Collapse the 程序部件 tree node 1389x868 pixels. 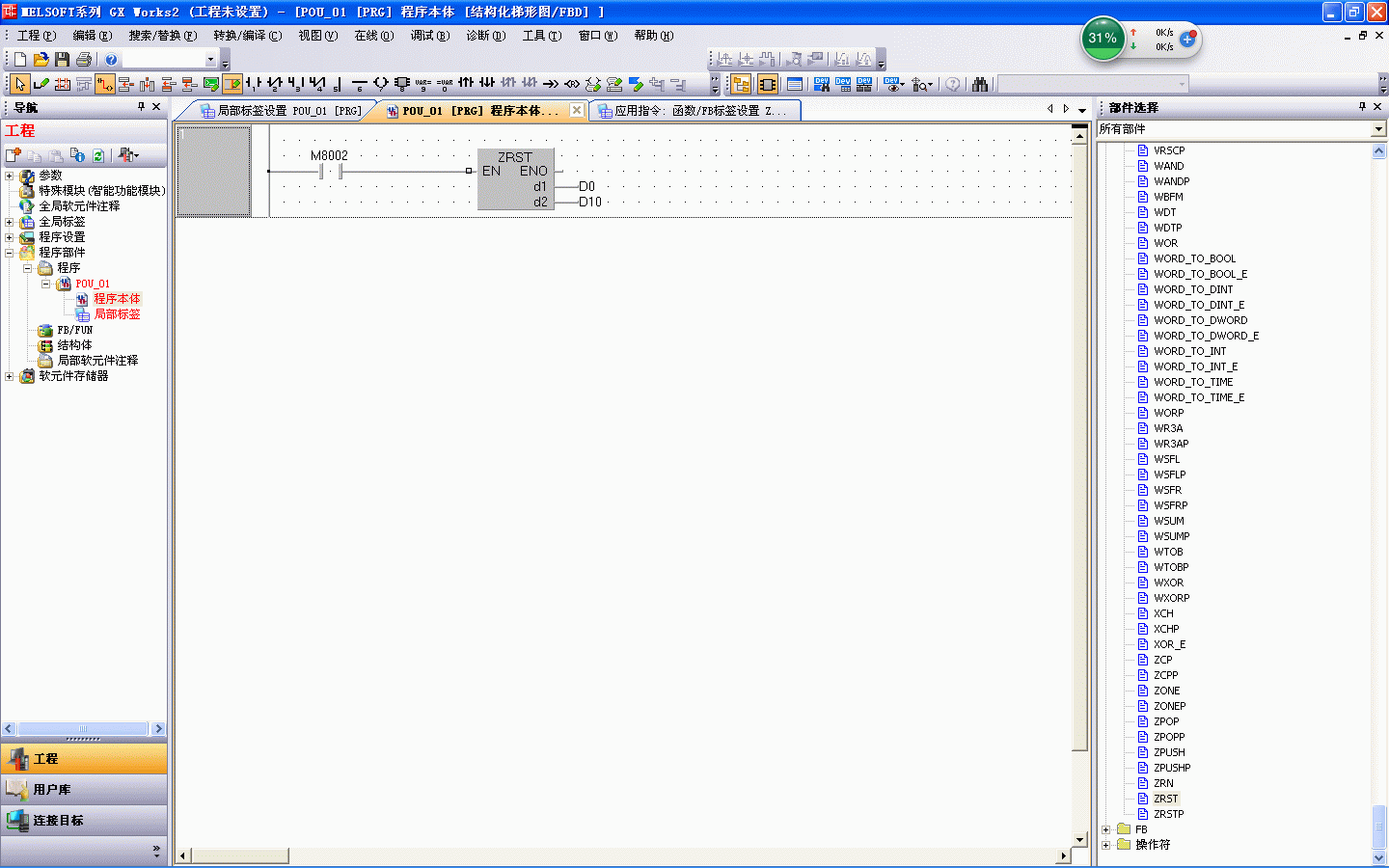point(10,253)
